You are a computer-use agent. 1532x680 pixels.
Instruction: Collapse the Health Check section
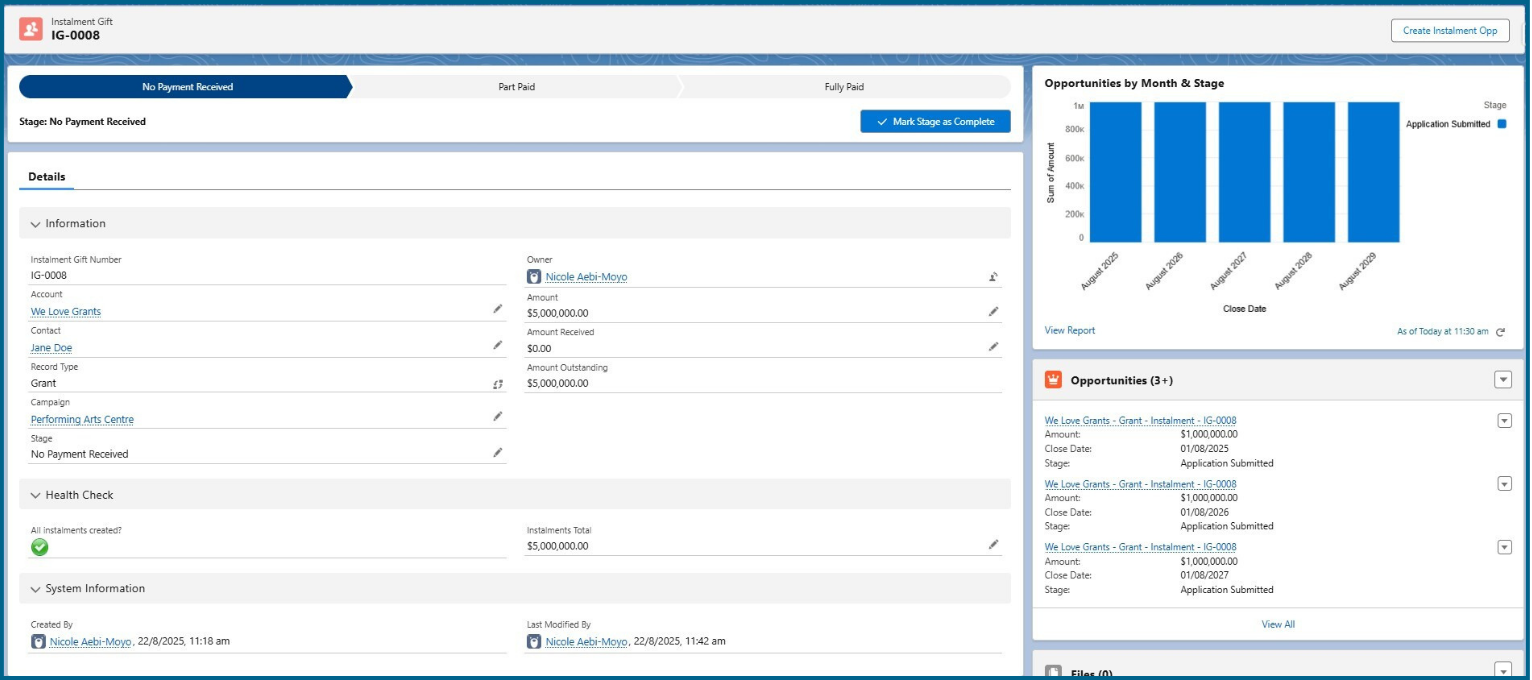[36, 495]
